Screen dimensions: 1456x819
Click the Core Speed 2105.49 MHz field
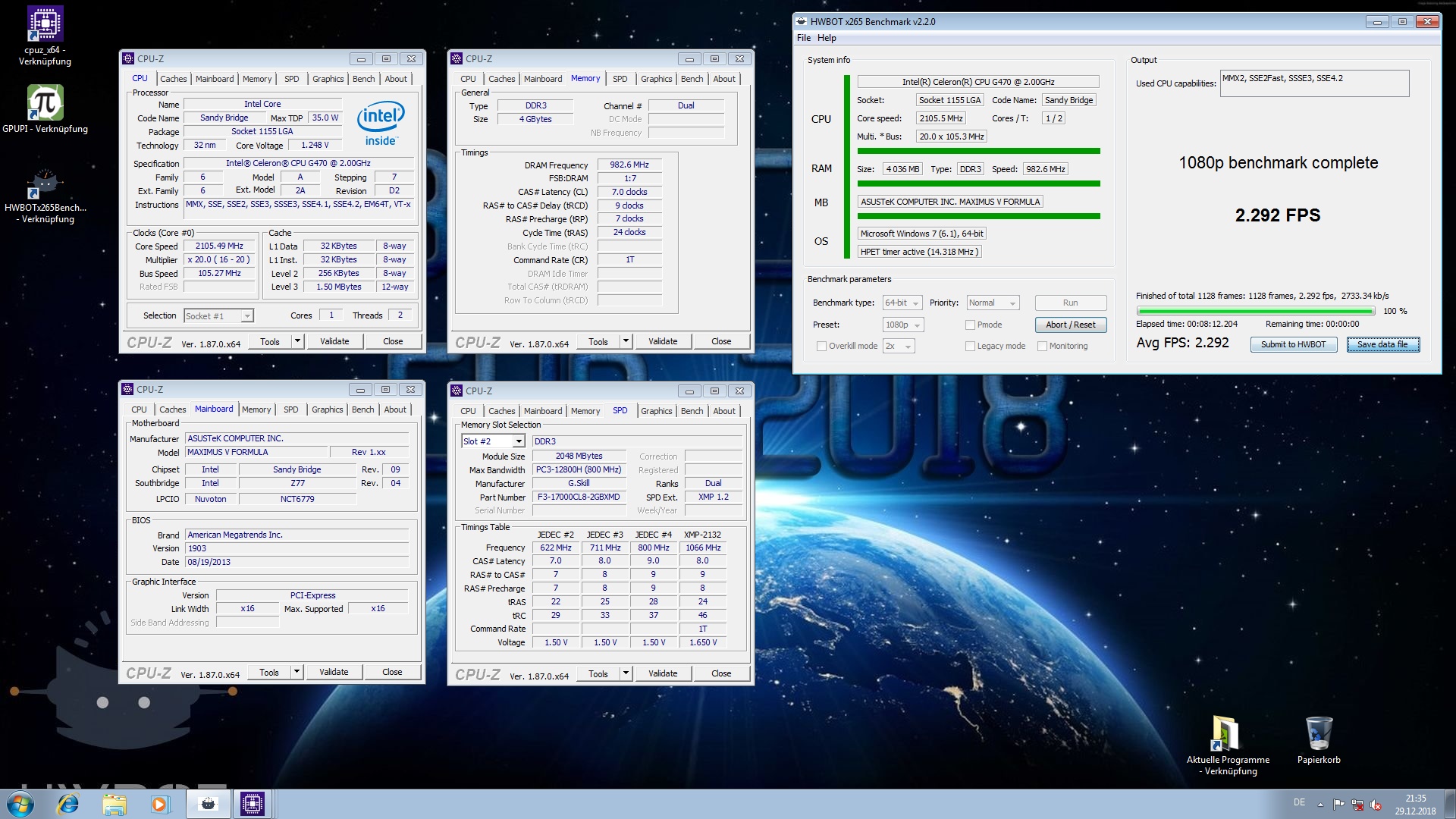click(x=219, y=246)
